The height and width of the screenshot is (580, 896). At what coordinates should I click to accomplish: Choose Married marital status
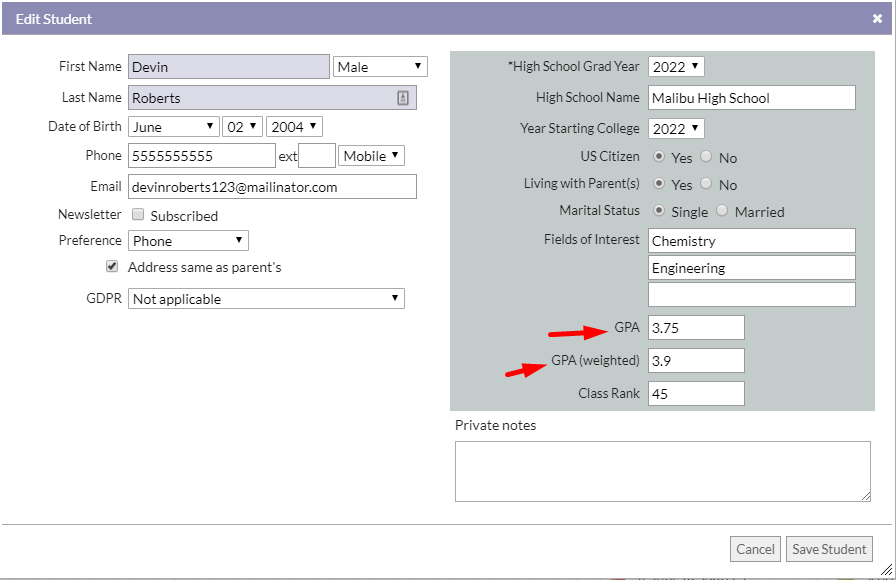[722, 210]
